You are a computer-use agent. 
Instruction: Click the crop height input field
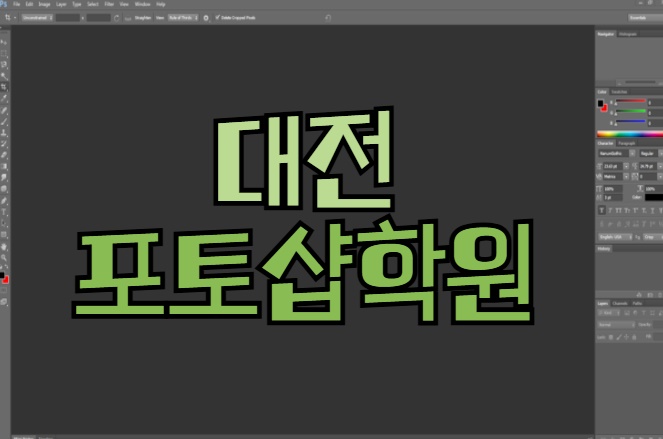[x=99, y=18]
